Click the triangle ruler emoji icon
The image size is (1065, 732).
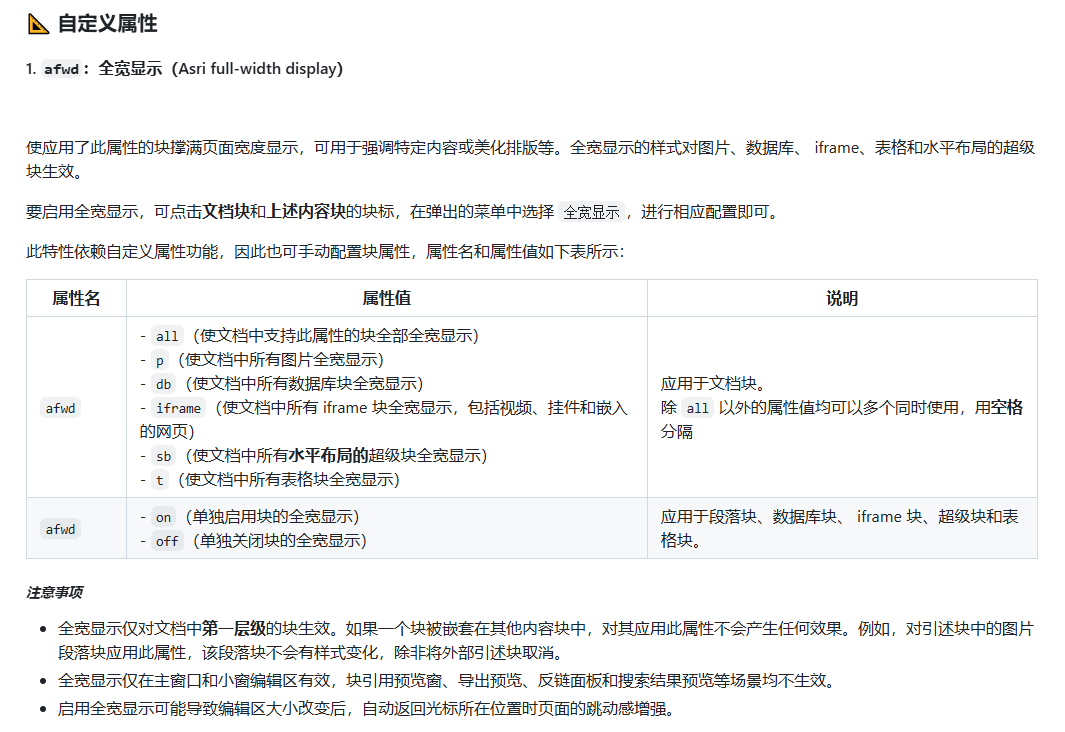[x=38, y=24]
